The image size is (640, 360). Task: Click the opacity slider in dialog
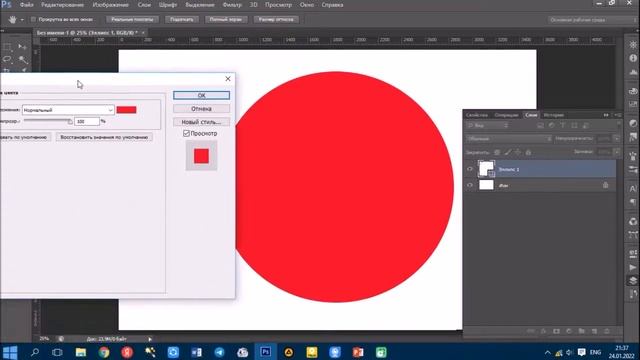pyautogui.click(x=48, y=121)
